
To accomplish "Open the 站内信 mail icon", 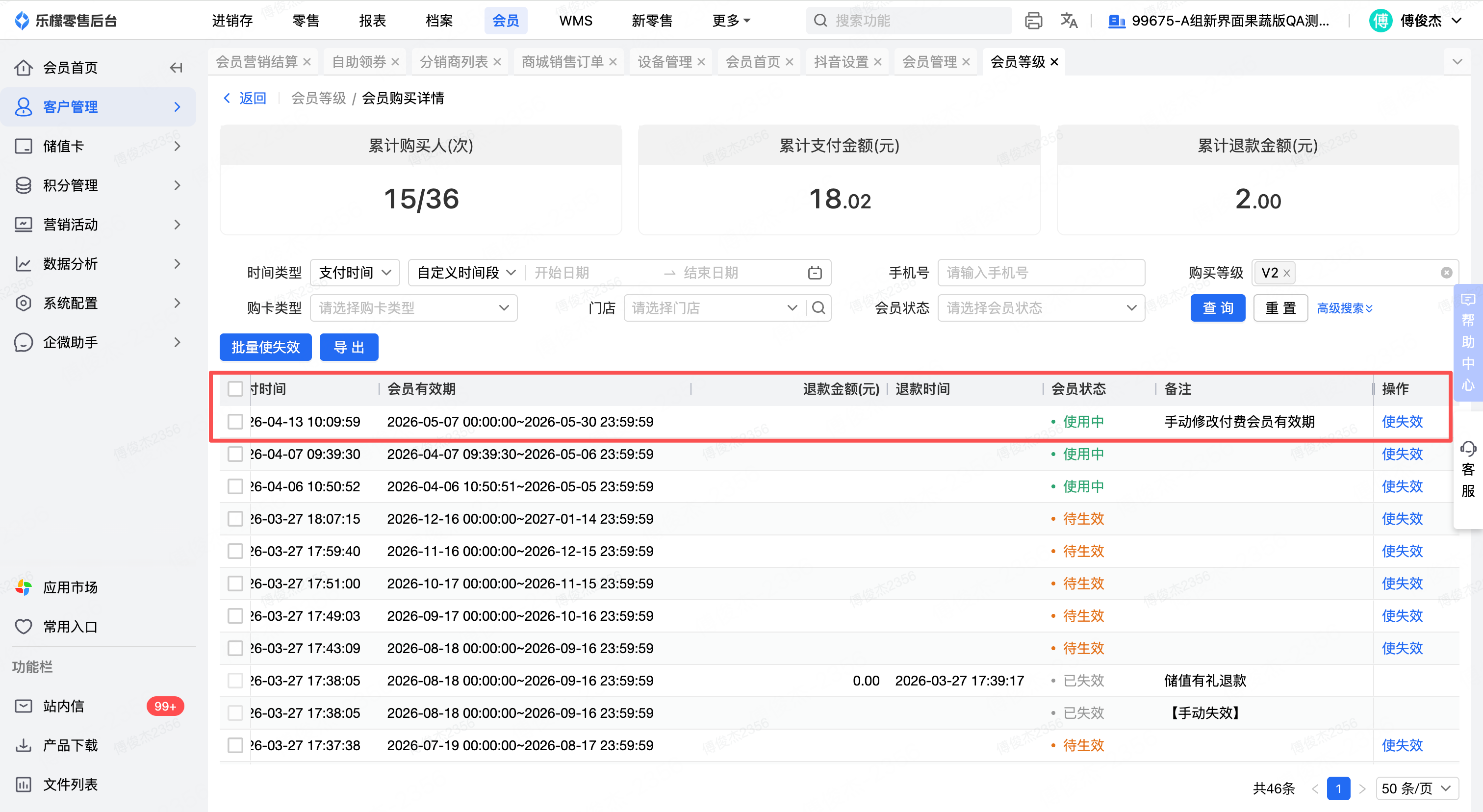I will click(x=24, y=706).
